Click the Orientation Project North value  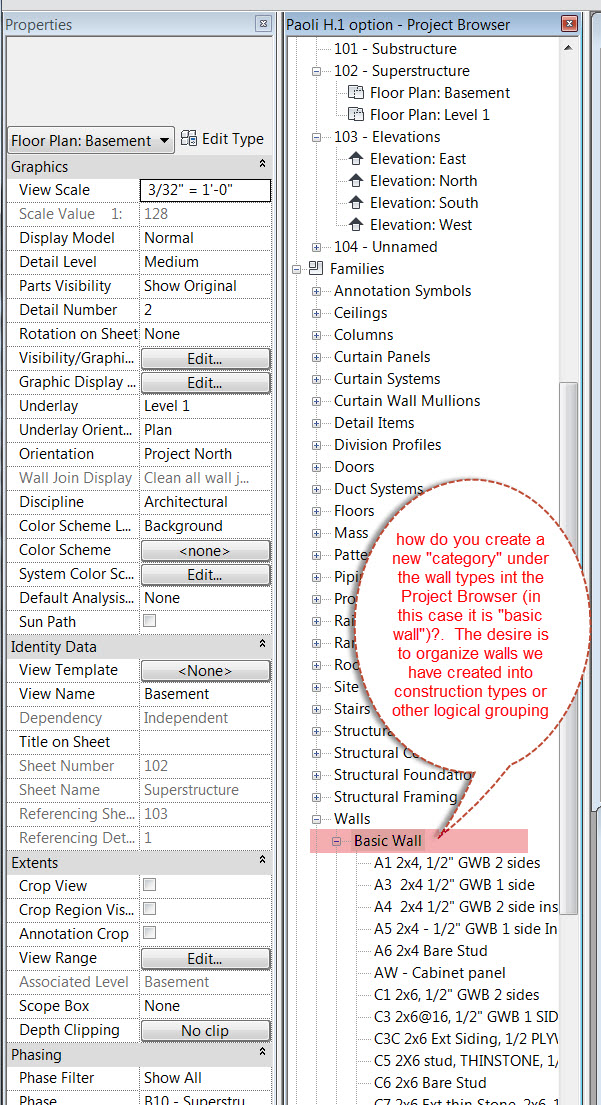tap(206, 454)
